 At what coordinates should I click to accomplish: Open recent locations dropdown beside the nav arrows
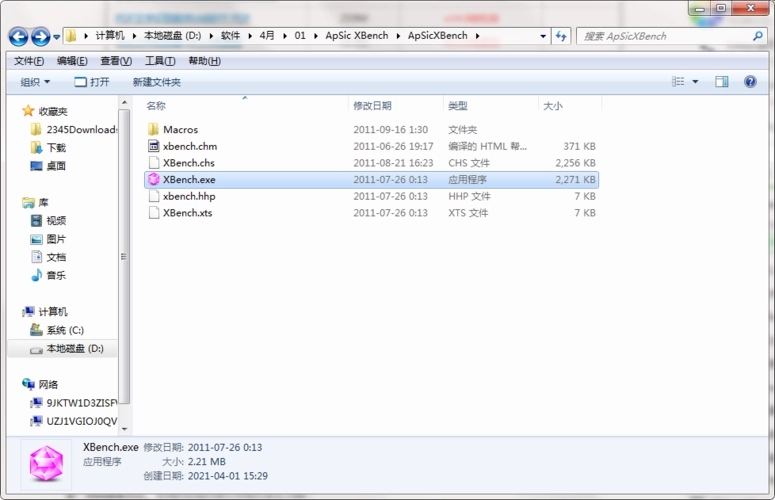[x=56, y=37]
